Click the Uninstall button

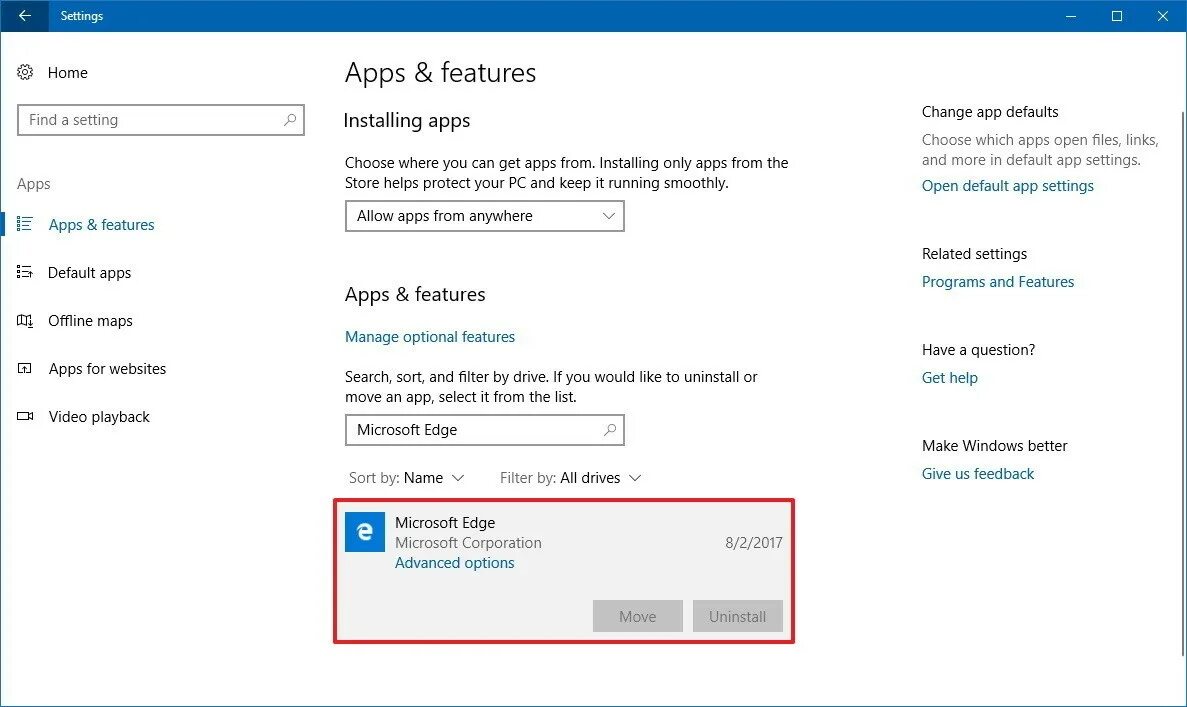737,616
